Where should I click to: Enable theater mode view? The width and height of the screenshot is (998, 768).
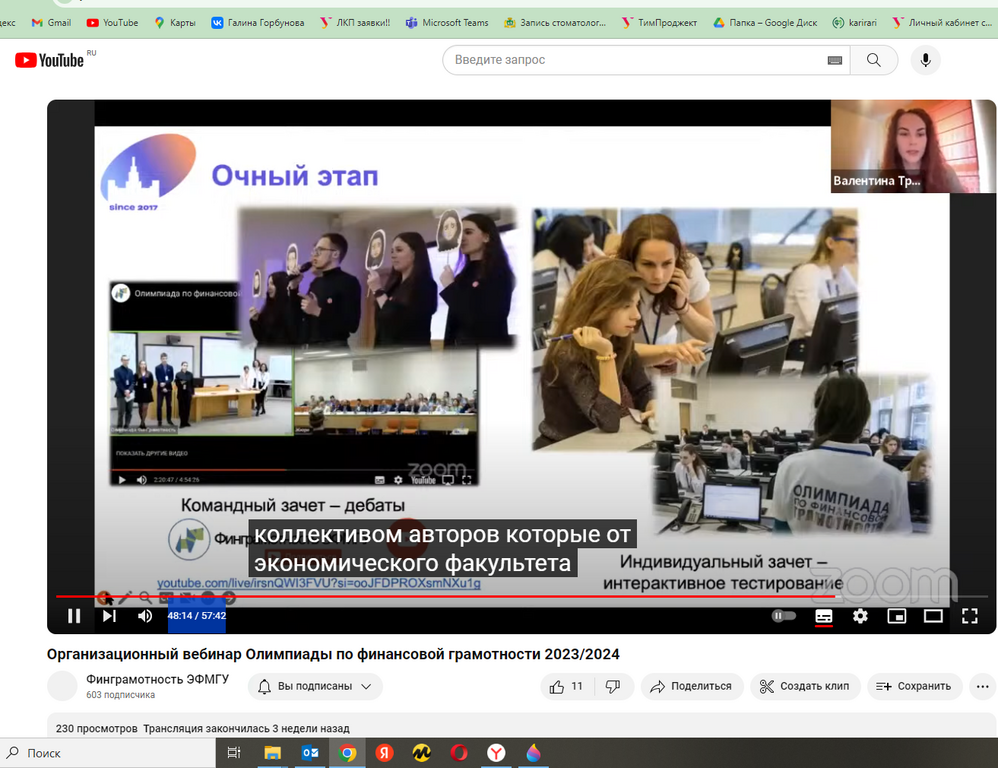pos(933,616)
